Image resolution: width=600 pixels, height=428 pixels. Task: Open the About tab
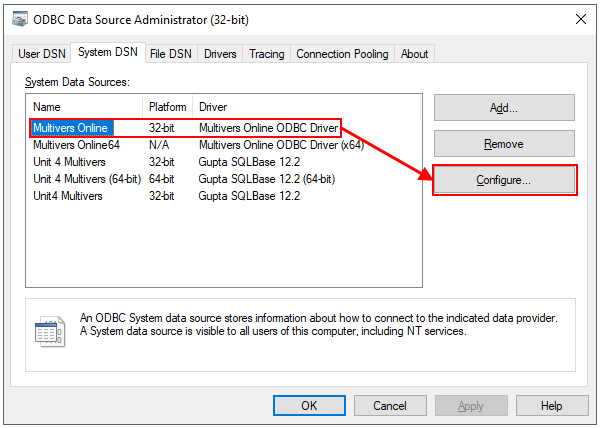pyautogui.click(x=414, y=54)
